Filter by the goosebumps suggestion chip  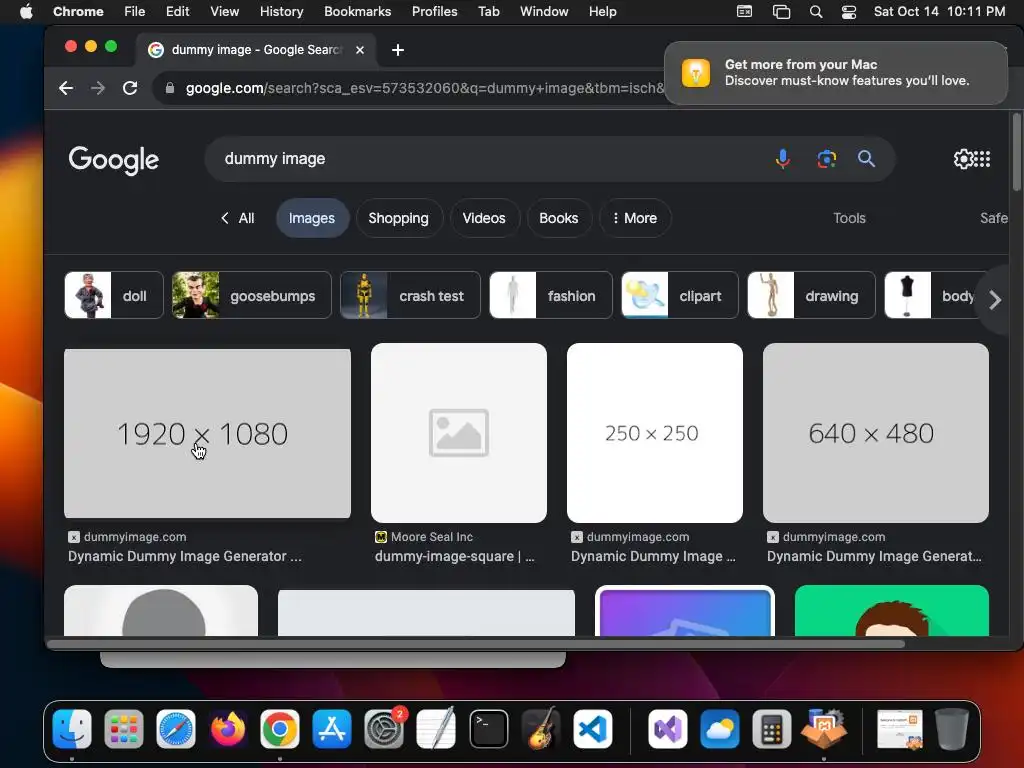coord(251,295)
